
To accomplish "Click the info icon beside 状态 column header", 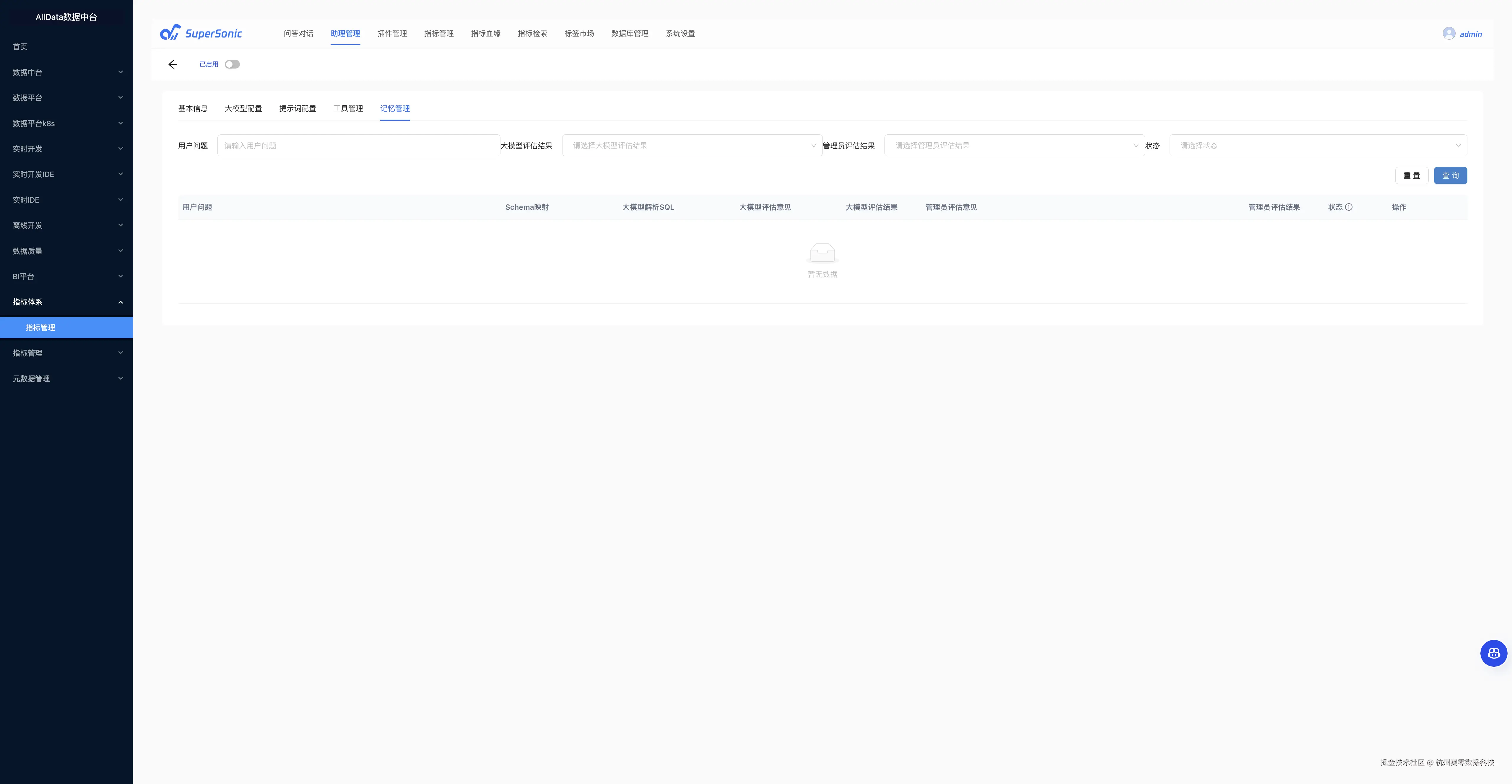I will pos(1349,207).
